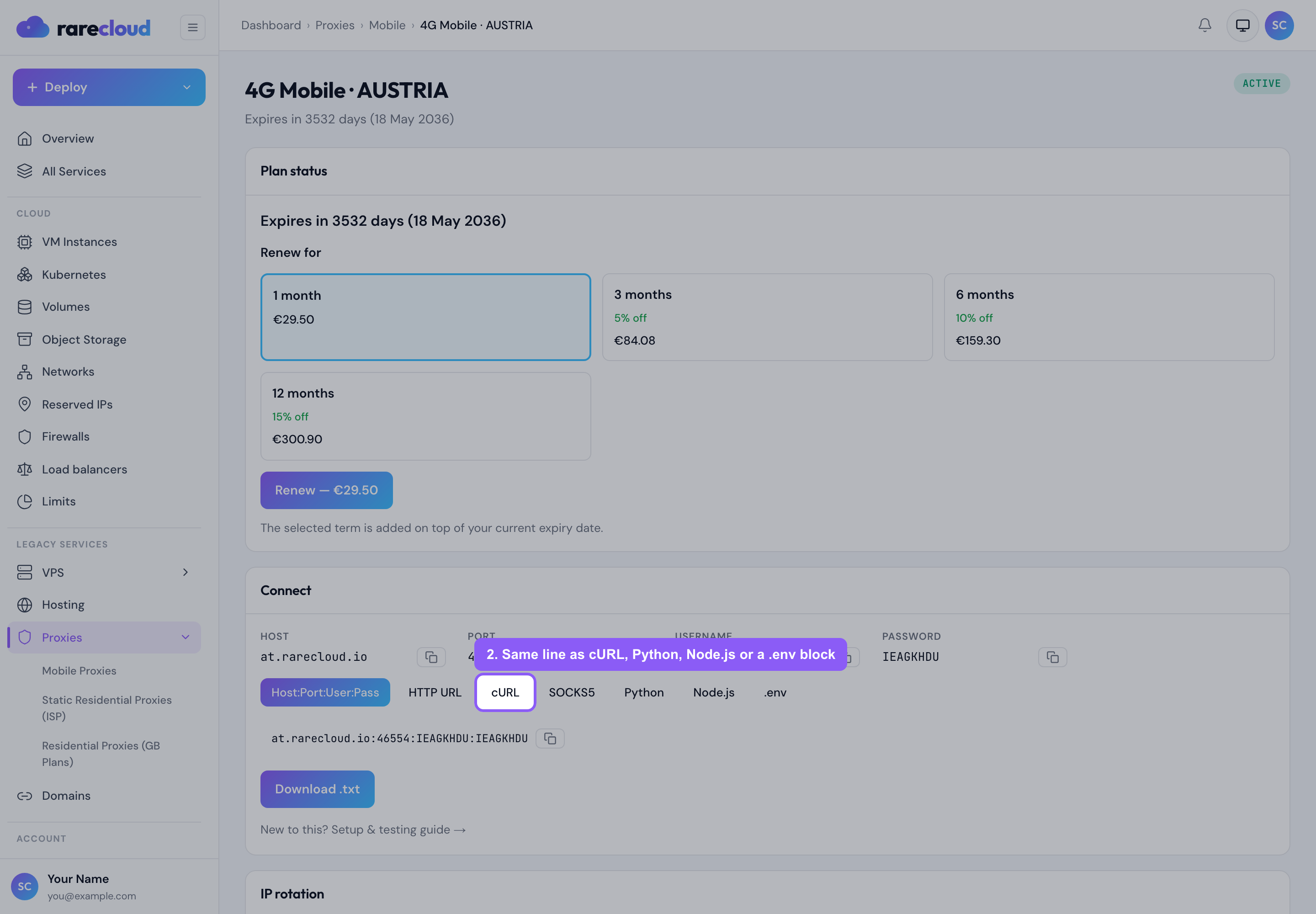Go to Proxies in the breadcrumb
Image resolution: width=1316 pixels, height=914 pixels.
click(335, 25)
